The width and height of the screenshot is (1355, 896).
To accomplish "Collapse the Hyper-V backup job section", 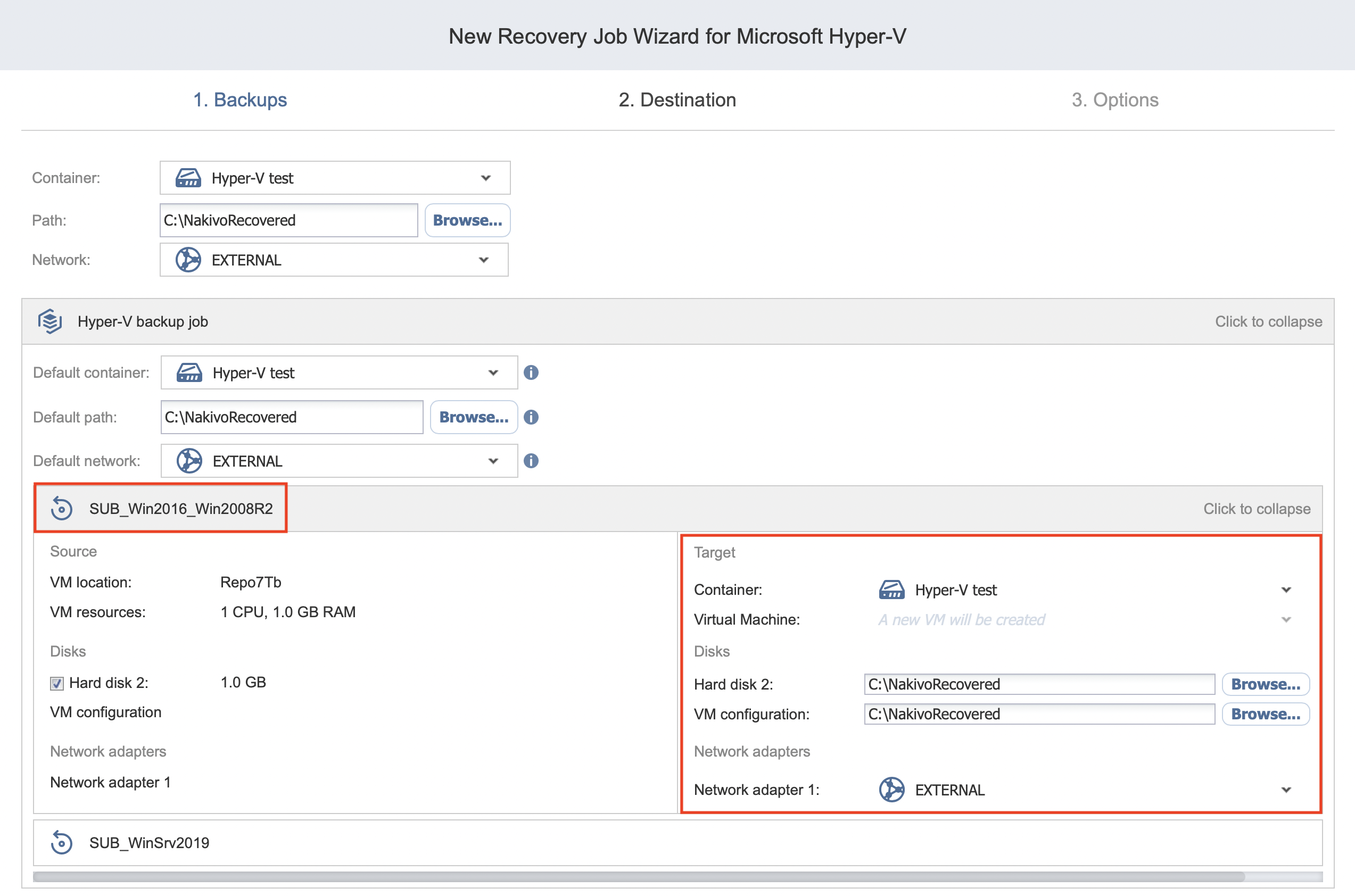I will tap(1268, 321).
